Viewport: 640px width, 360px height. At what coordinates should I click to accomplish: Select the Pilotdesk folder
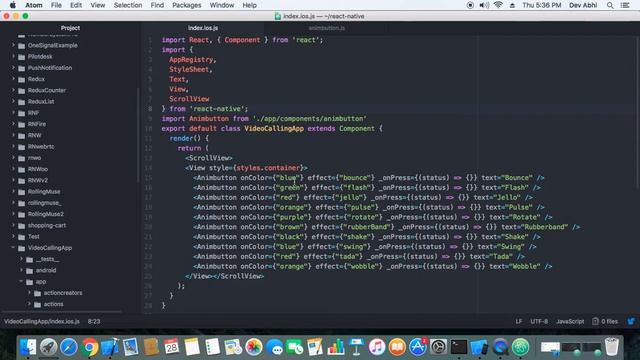pyautogui.click(x=40, y=57)
